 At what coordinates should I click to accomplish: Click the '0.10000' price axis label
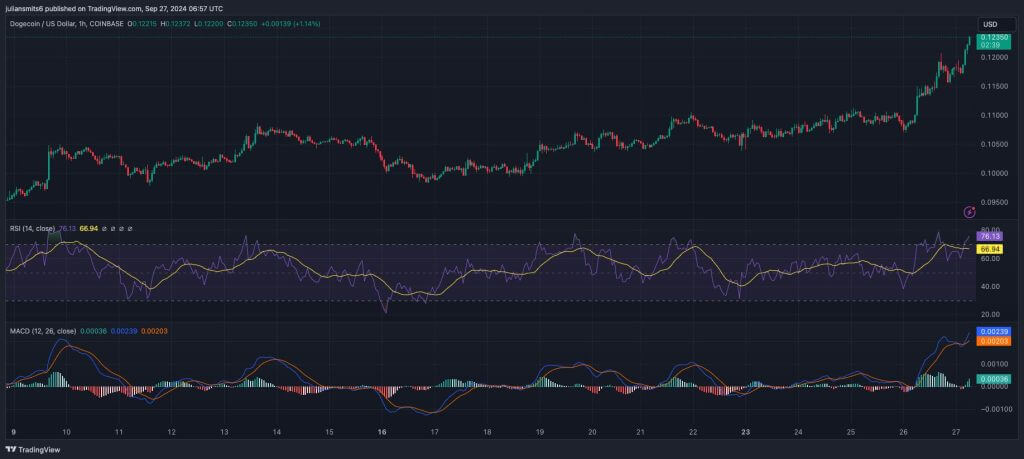coord(993,174)
